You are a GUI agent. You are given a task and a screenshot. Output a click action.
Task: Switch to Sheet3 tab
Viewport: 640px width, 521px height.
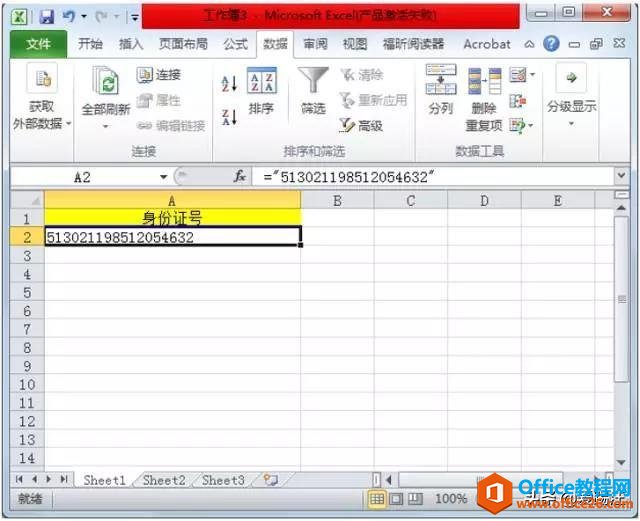click(x=223, y=480)
